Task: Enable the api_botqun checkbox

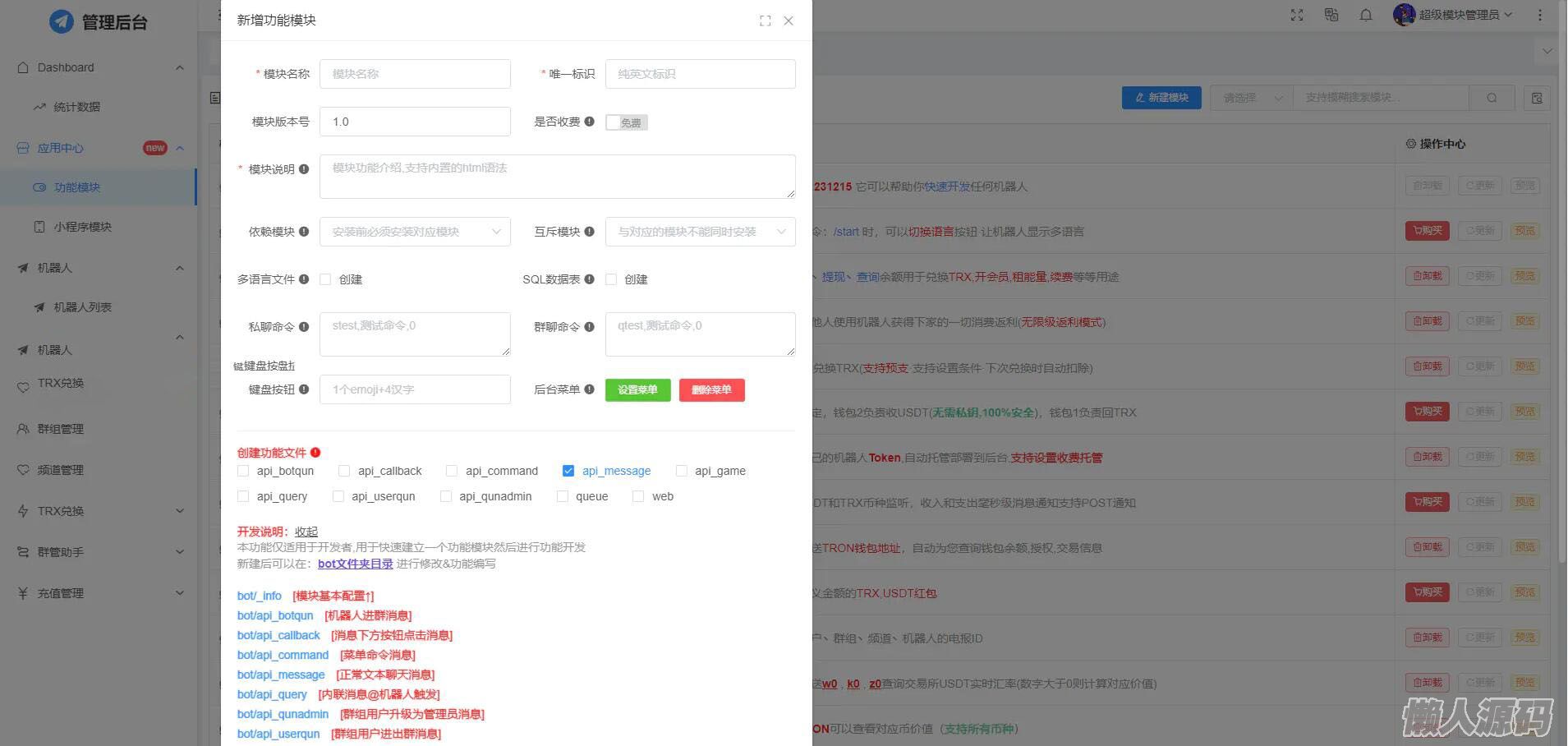Action: tap(243, 471)
